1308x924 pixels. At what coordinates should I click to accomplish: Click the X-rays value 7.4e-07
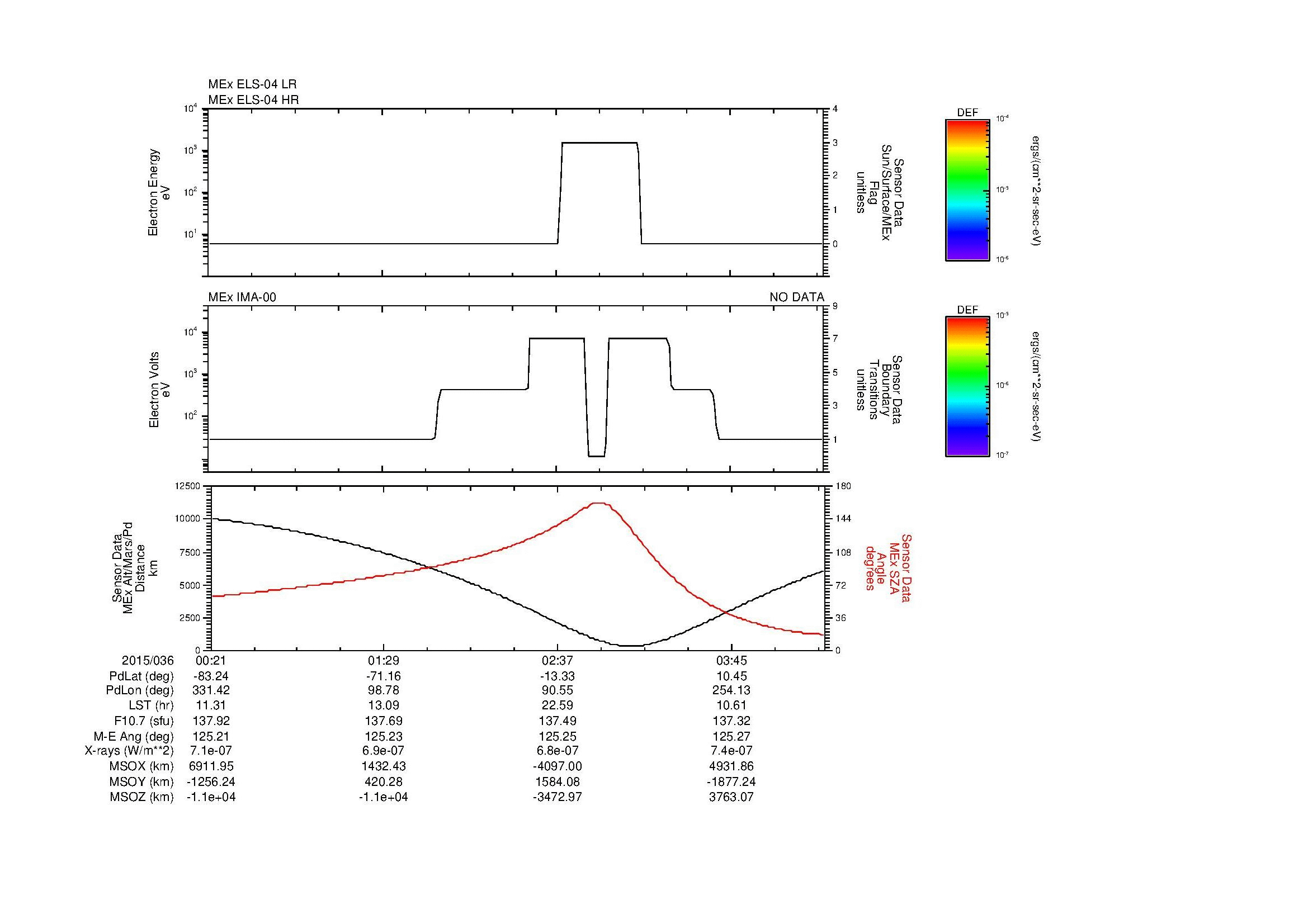(x=731, y=751)
